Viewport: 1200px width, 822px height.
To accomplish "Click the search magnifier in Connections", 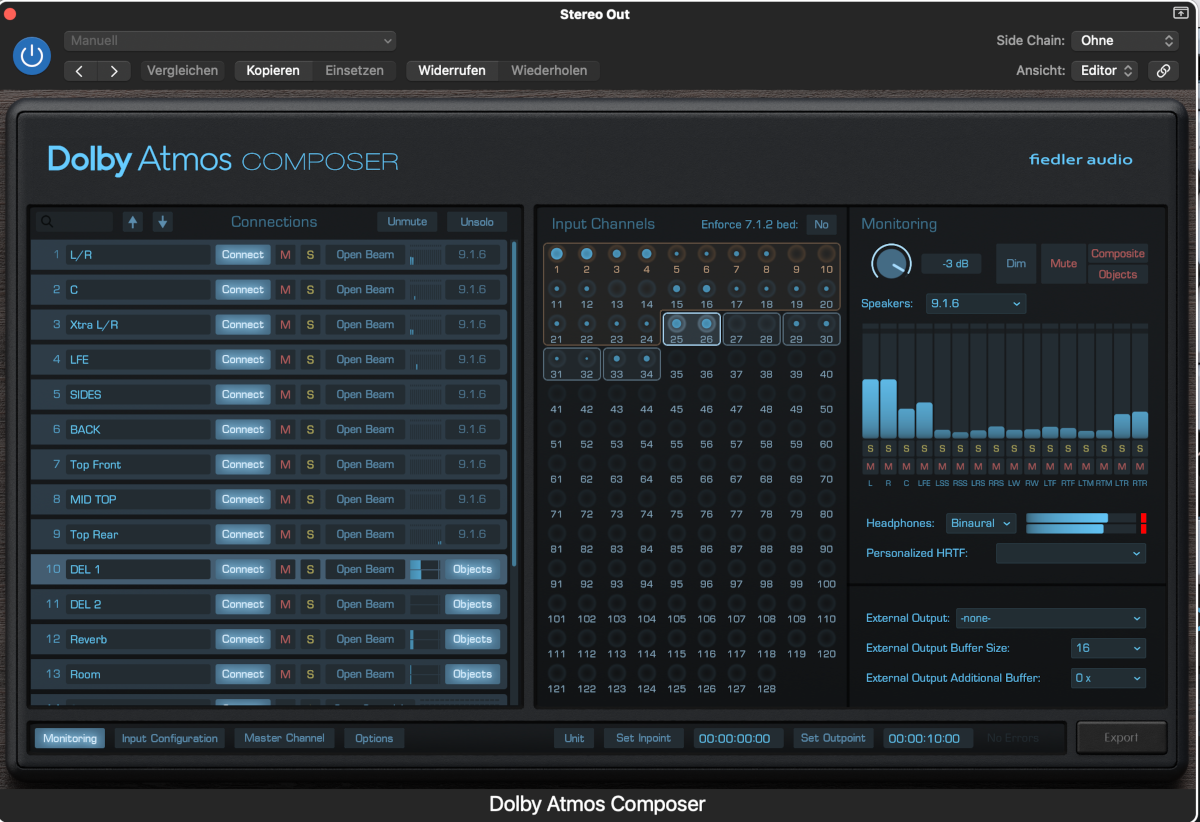I will (47, 222).
